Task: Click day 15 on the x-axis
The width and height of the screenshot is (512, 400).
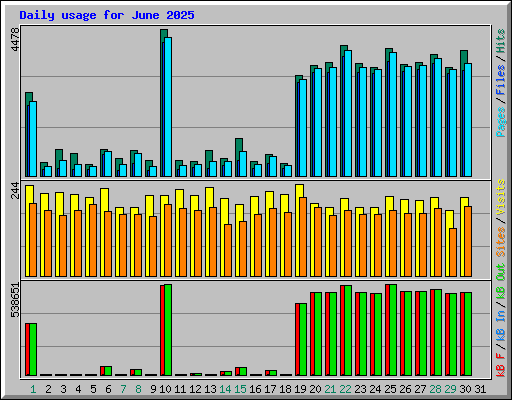Action: coord(240,389)
